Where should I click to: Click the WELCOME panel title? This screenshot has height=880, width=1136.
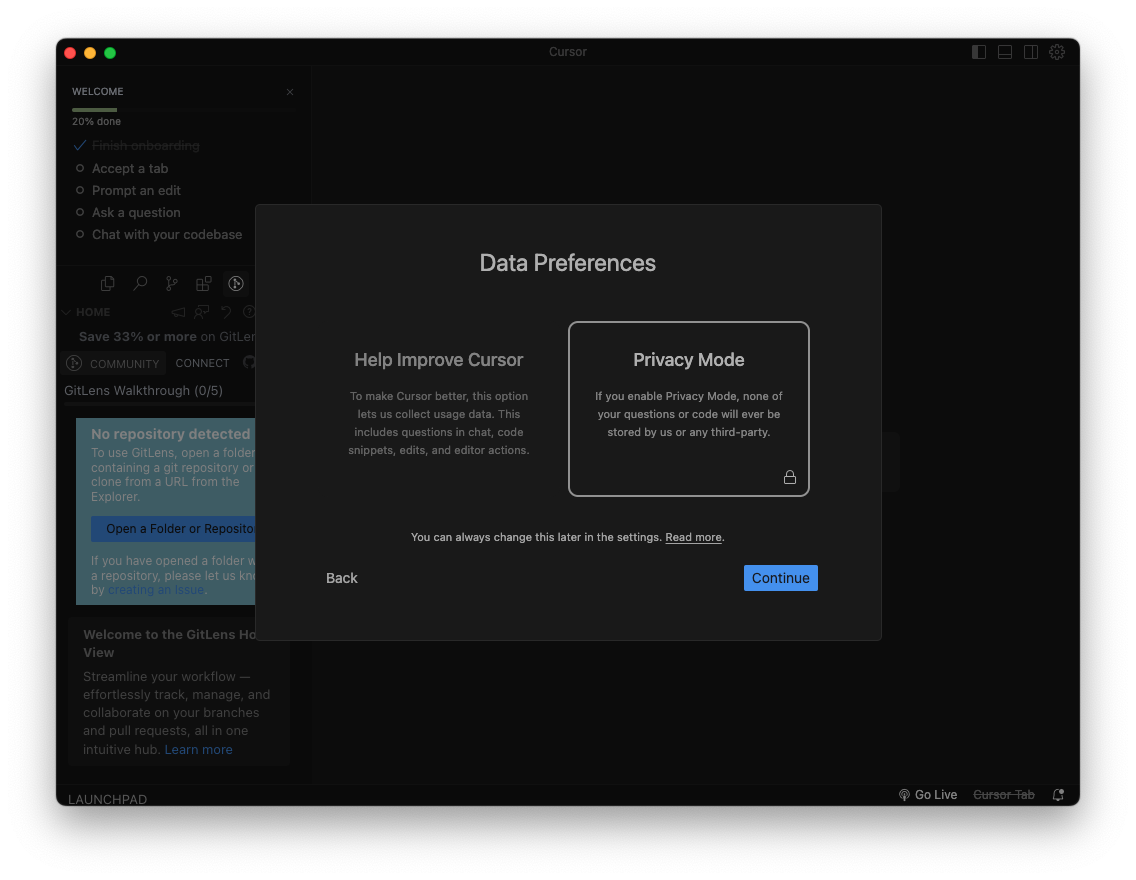point(98,91)
